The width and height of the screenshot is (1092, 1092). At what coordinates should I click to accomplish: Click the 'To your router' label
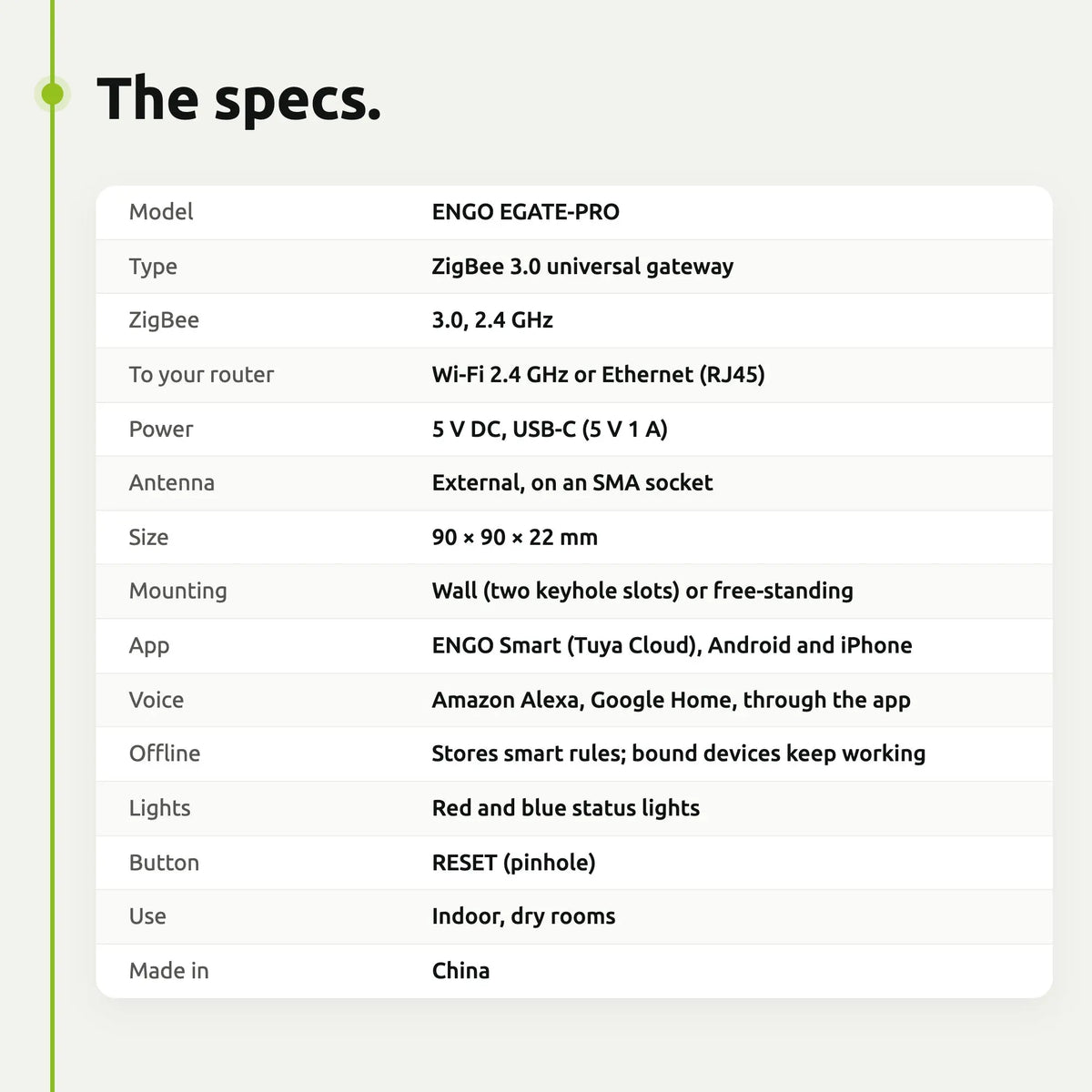[201, 375]
